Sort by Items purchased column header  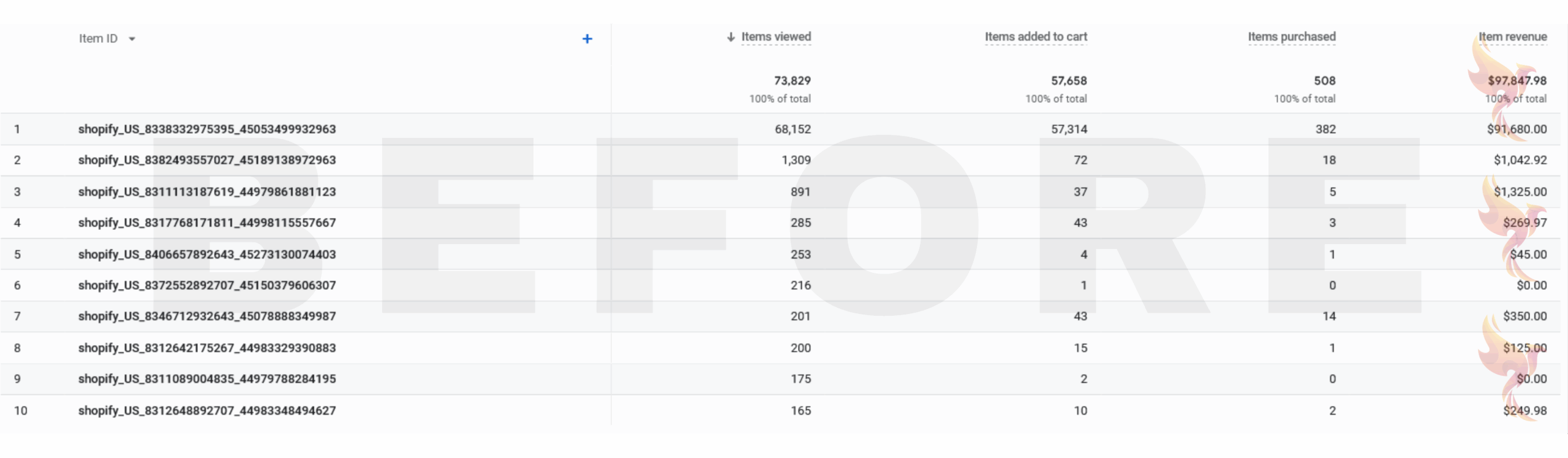coord(1292,37)
